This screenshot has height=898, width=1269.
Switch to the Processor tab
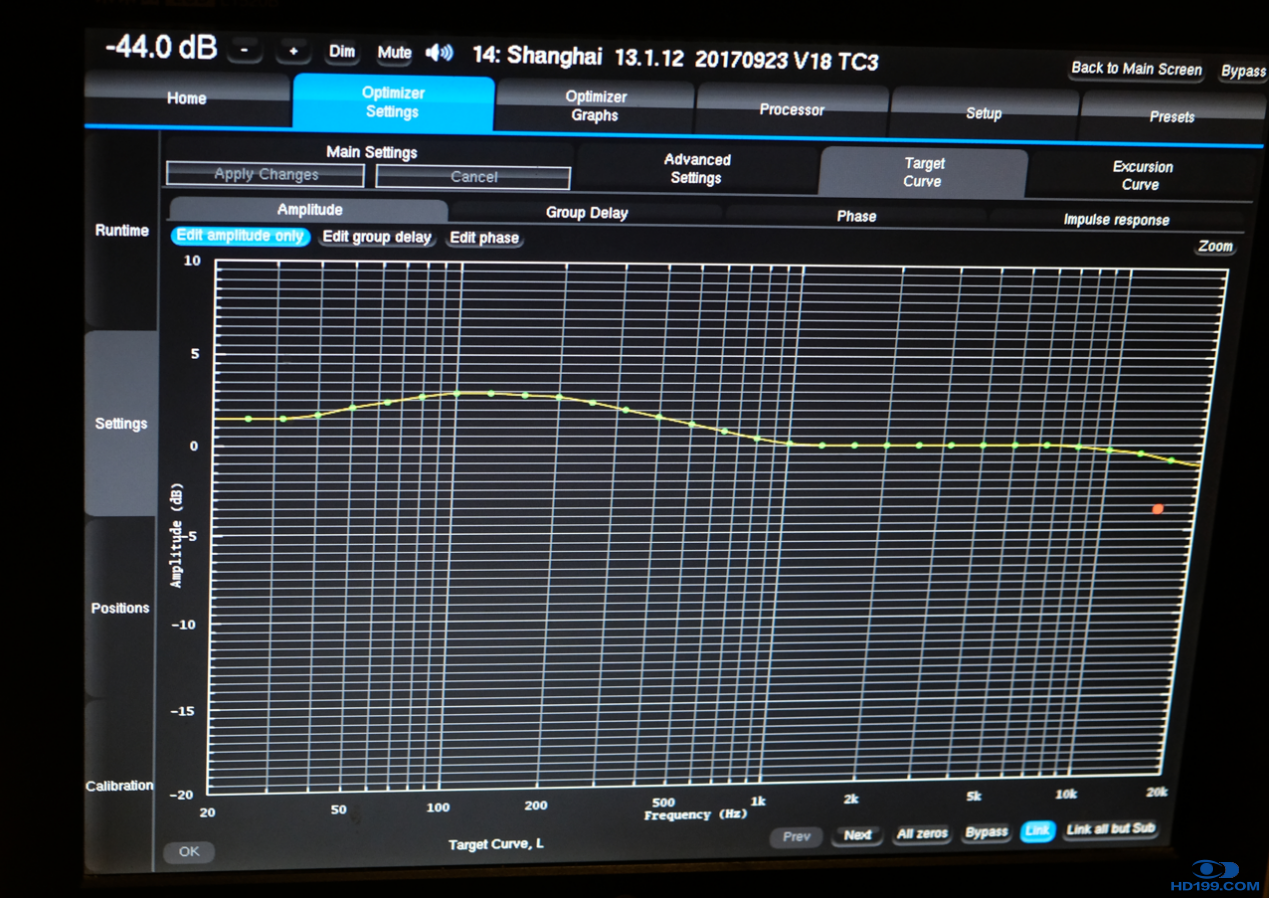(x=791, y=109)
